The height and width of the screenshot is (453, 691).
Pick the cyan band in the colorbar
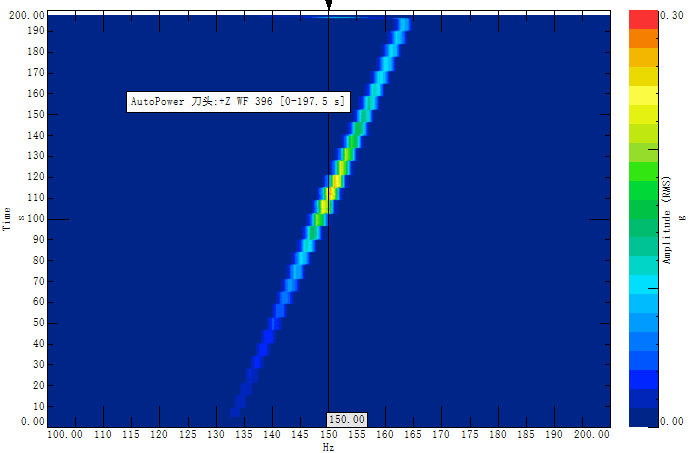643,285
